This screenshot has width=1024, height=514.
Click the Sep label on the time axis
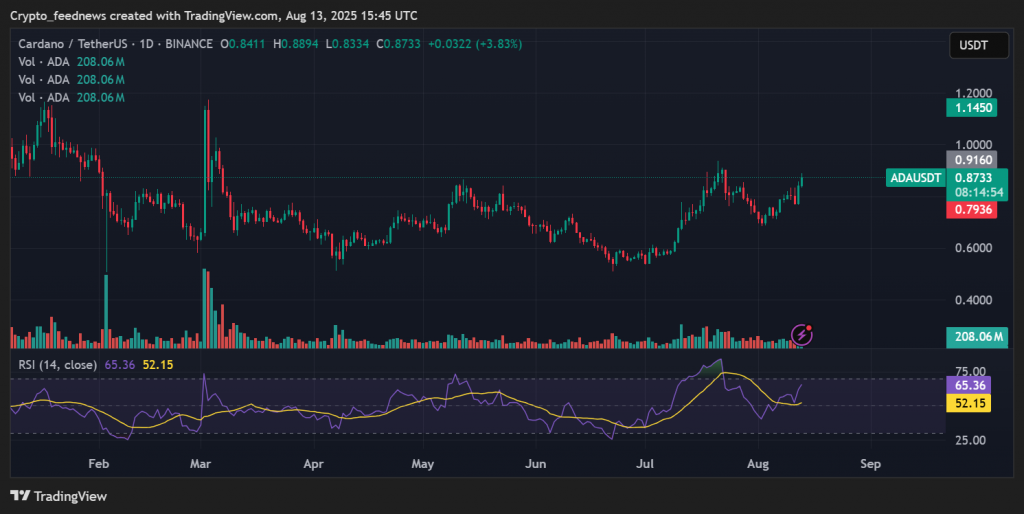click(870, 464)
